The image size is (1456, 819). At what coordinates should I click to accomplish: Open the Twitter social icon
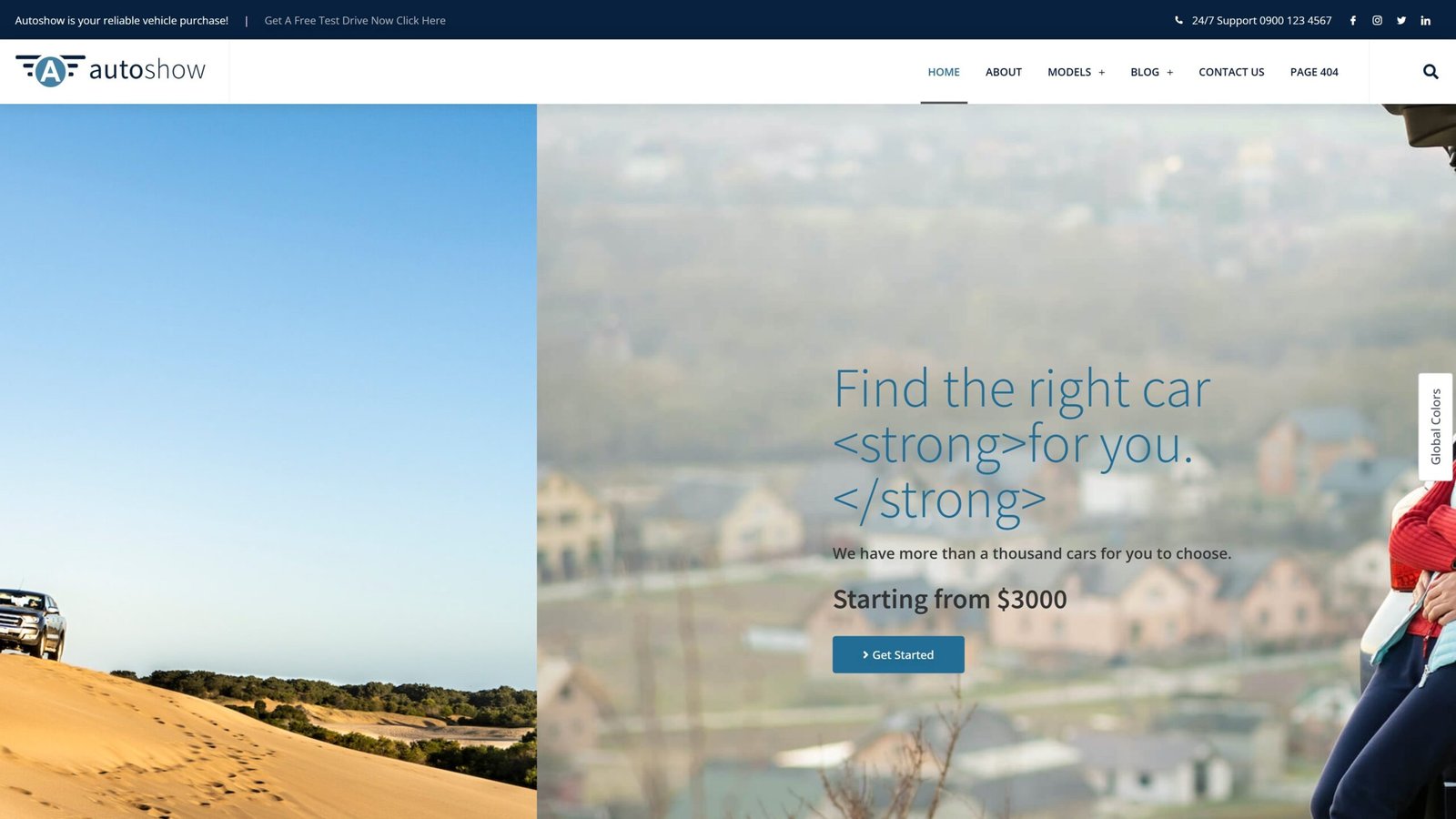(x=1401, y=20)
